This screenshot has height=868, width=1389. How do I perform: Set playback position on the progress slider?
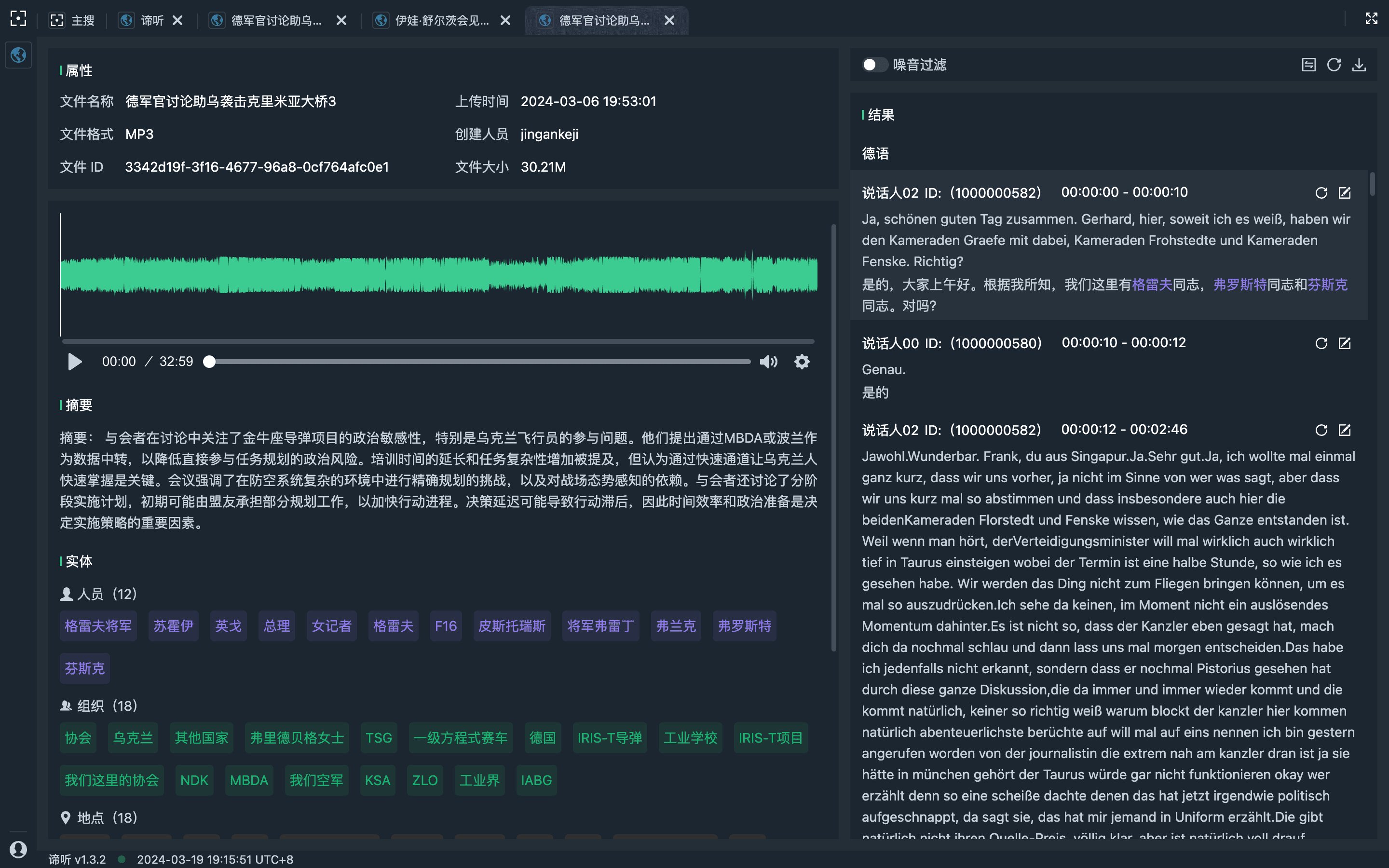coord(480,362)
